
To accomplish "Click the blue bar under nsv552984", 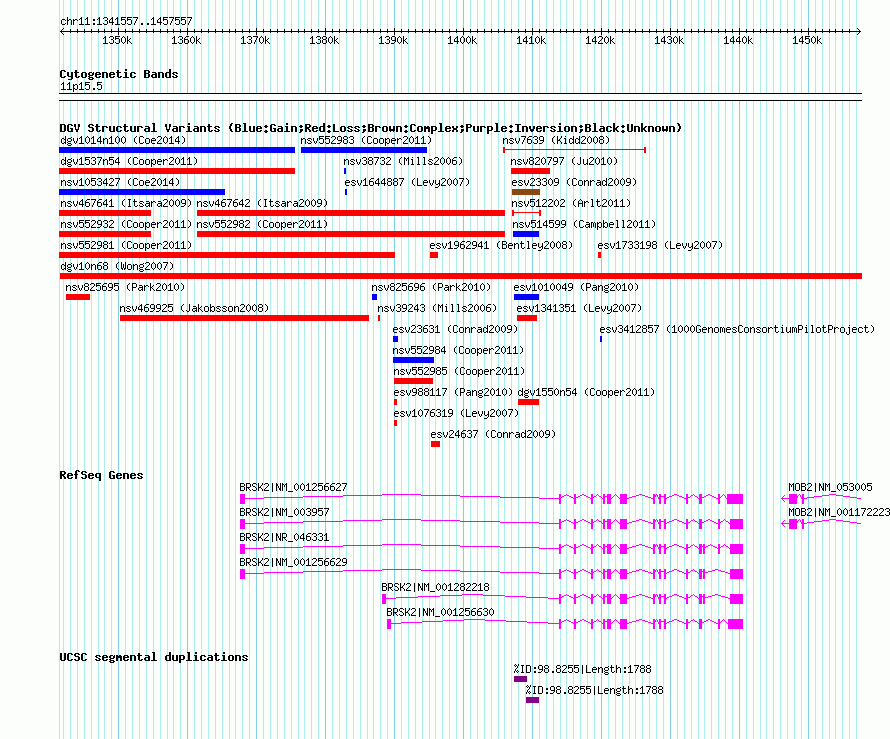I will coord(413,360).
